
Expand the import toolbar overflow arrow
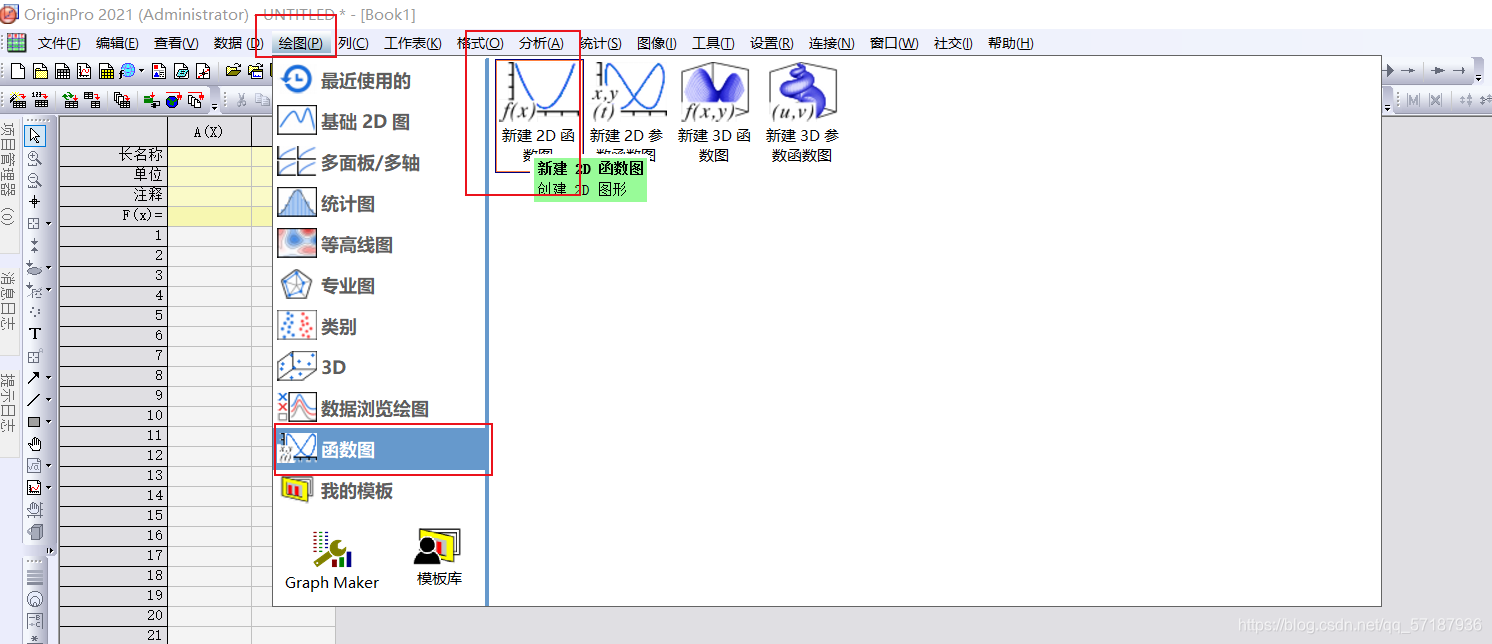pyautogui.click(x=214, y=106)
